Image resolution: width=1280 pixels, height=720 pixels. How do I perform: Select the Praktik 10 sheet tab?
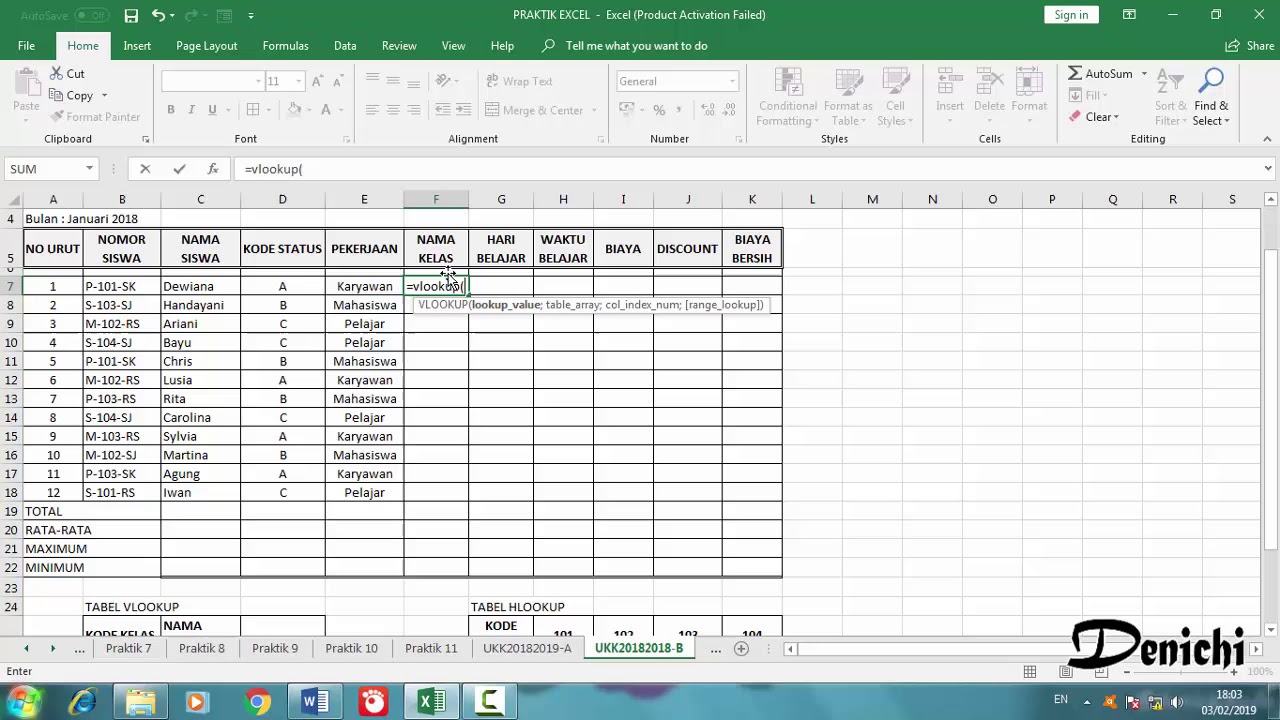(351, 649)
